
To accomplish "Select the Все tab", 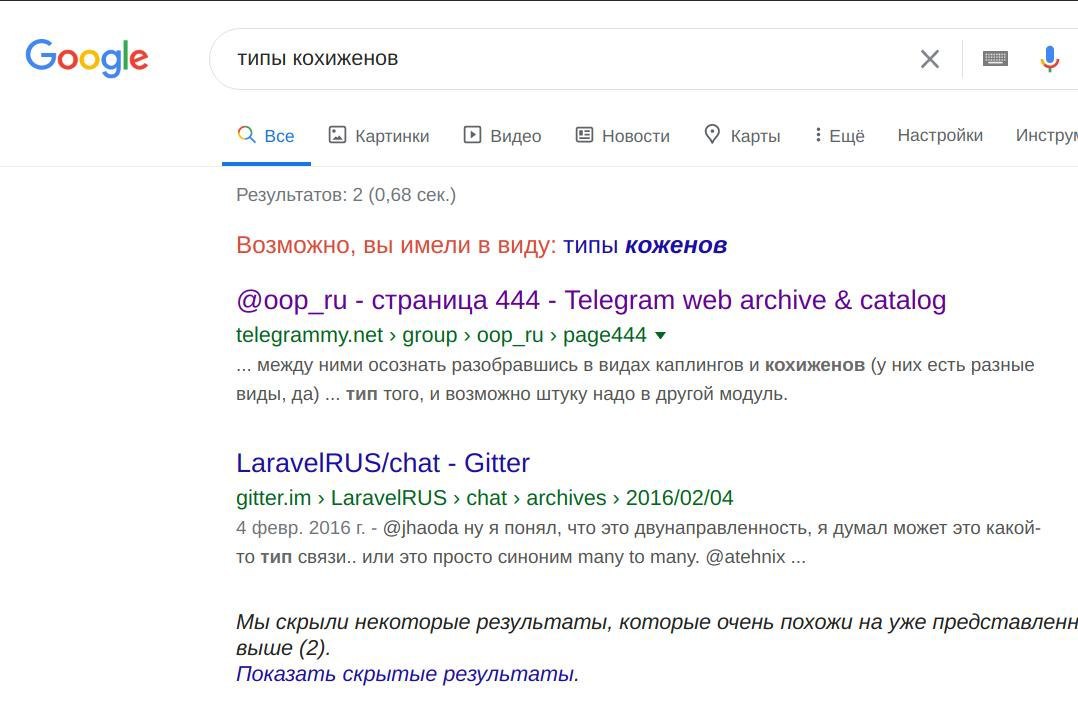I will tap(266, 135).
